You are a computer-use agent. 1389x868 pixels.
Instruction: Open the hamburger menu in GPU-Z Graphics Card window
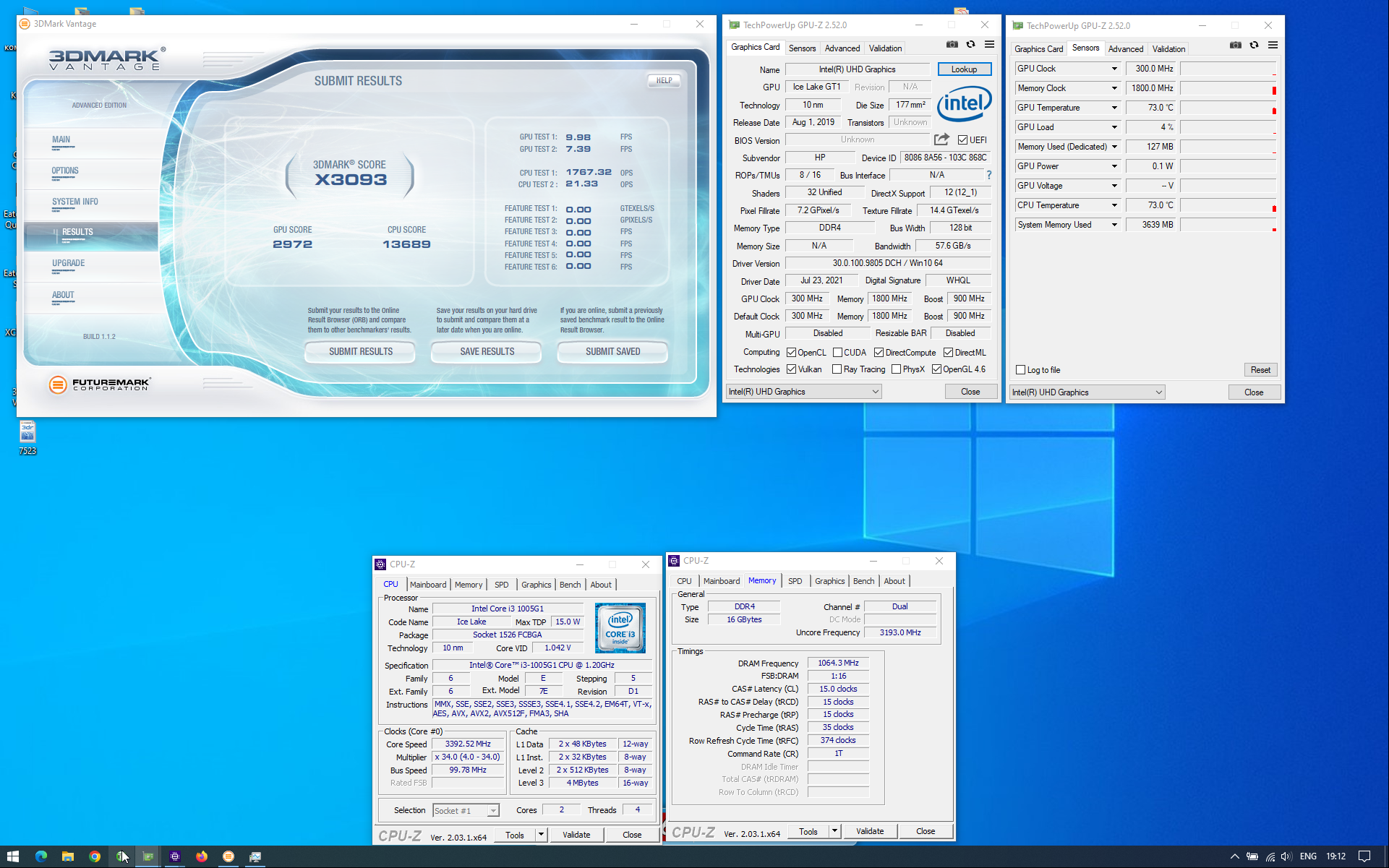point(989,45)
